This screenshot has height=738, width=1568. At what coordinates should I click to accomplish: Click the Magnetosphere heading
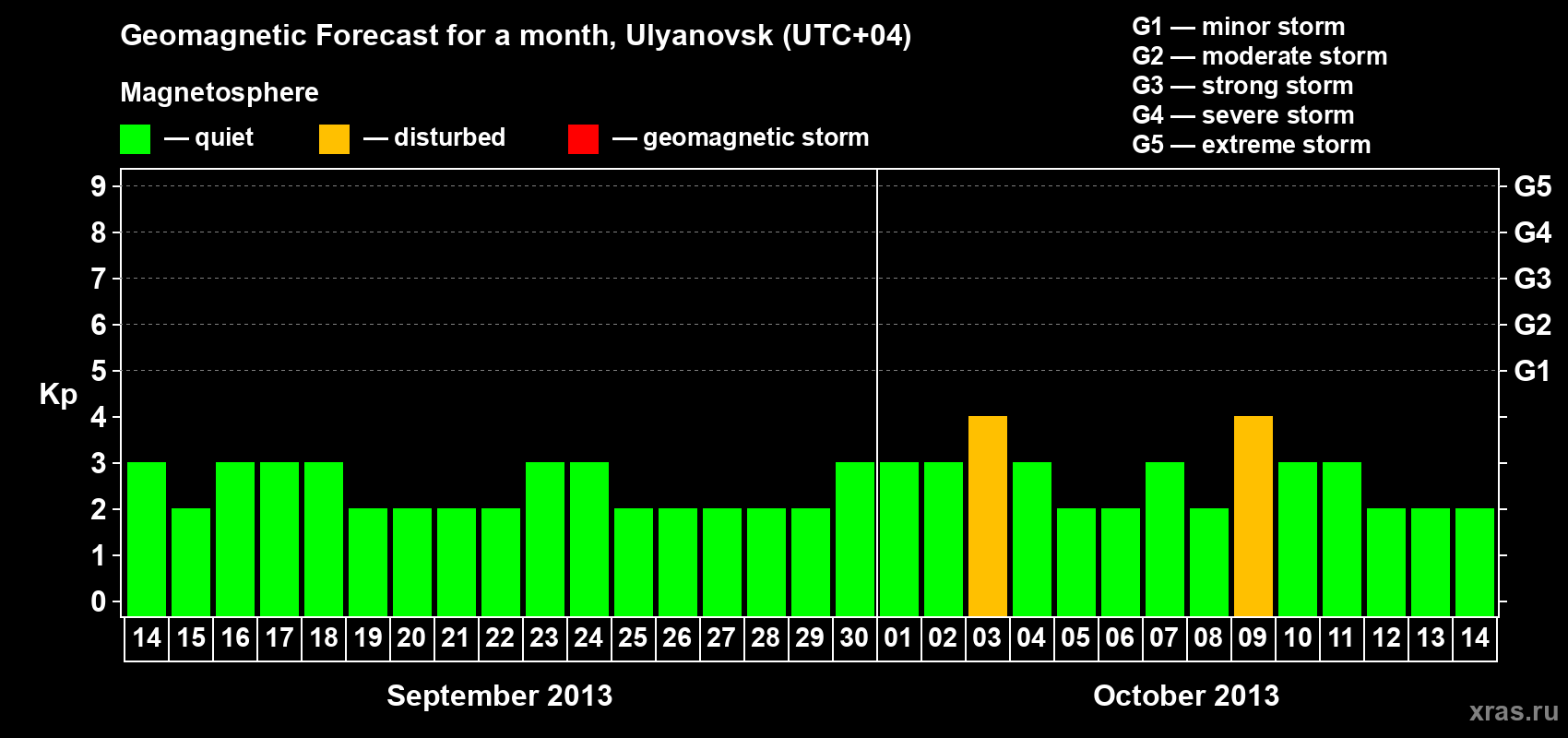pos(220,92)
